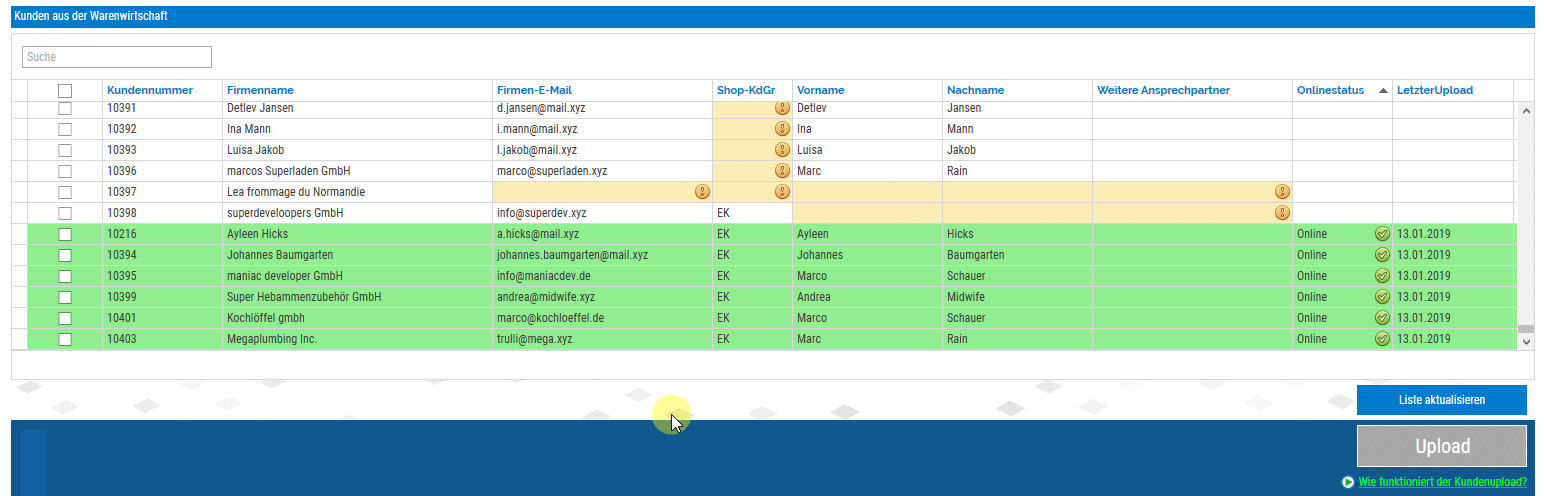The width and height of the screenshot is (1544, 496).
Task: Click the Onlinestatus sort arrow
Action: pyautogui.click(x=1383, y=91)
